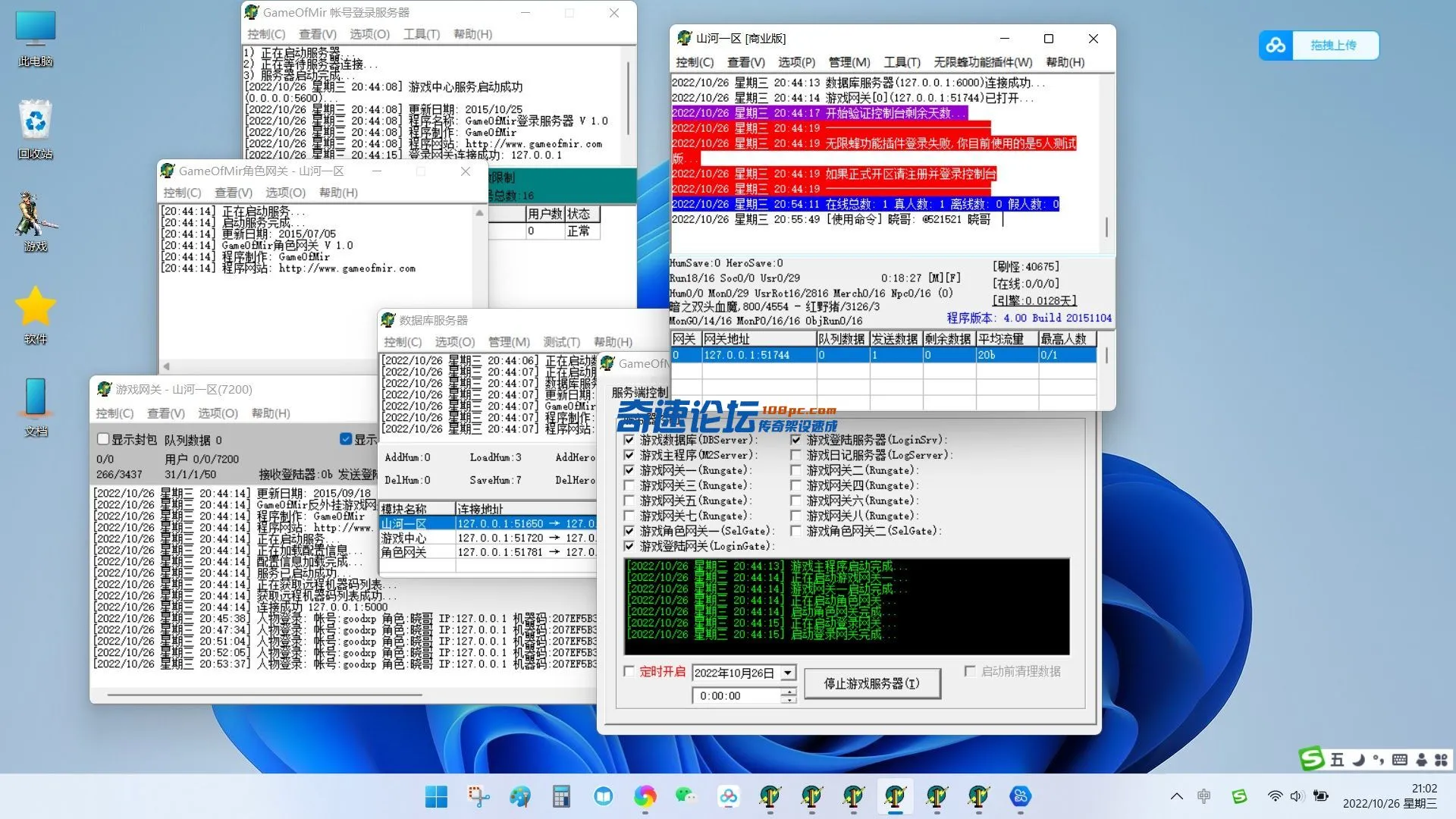The image size is (1456, 819).
Task: Open 测试(T) menu in 数据库服务器 window
Action: (561, 342)
